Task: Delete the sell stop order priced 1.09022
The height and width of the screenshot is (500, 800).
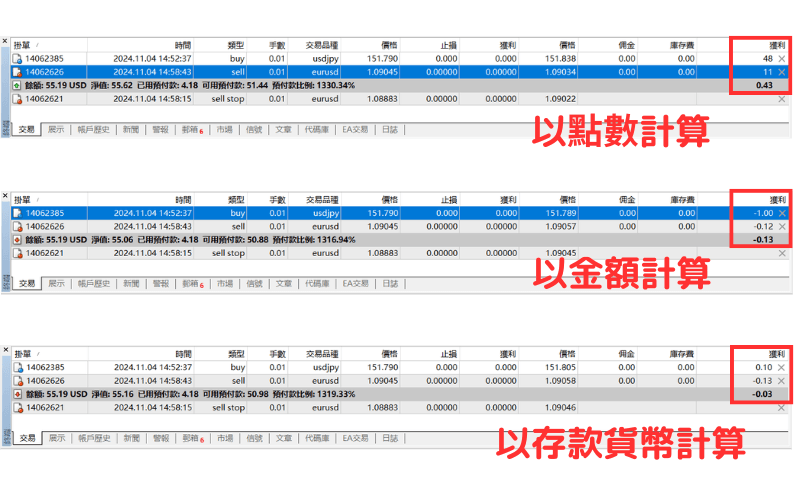Action: click(782, 99)
